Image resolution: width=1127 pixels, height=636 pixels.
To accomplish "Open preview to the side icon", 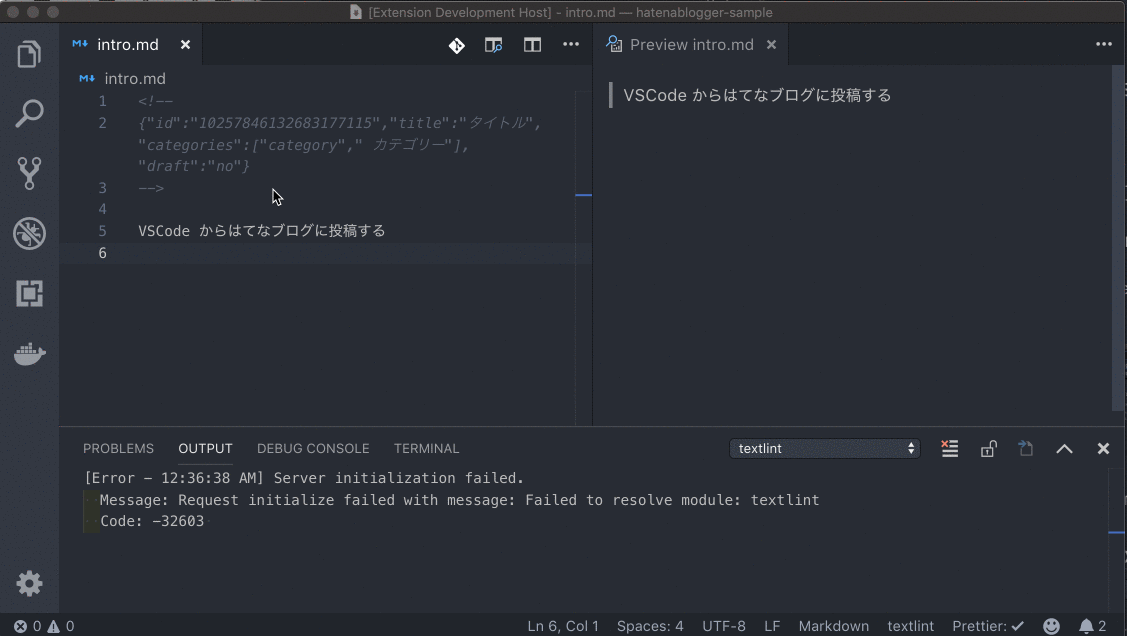I will pyautogui.click(x=493, y=45).
